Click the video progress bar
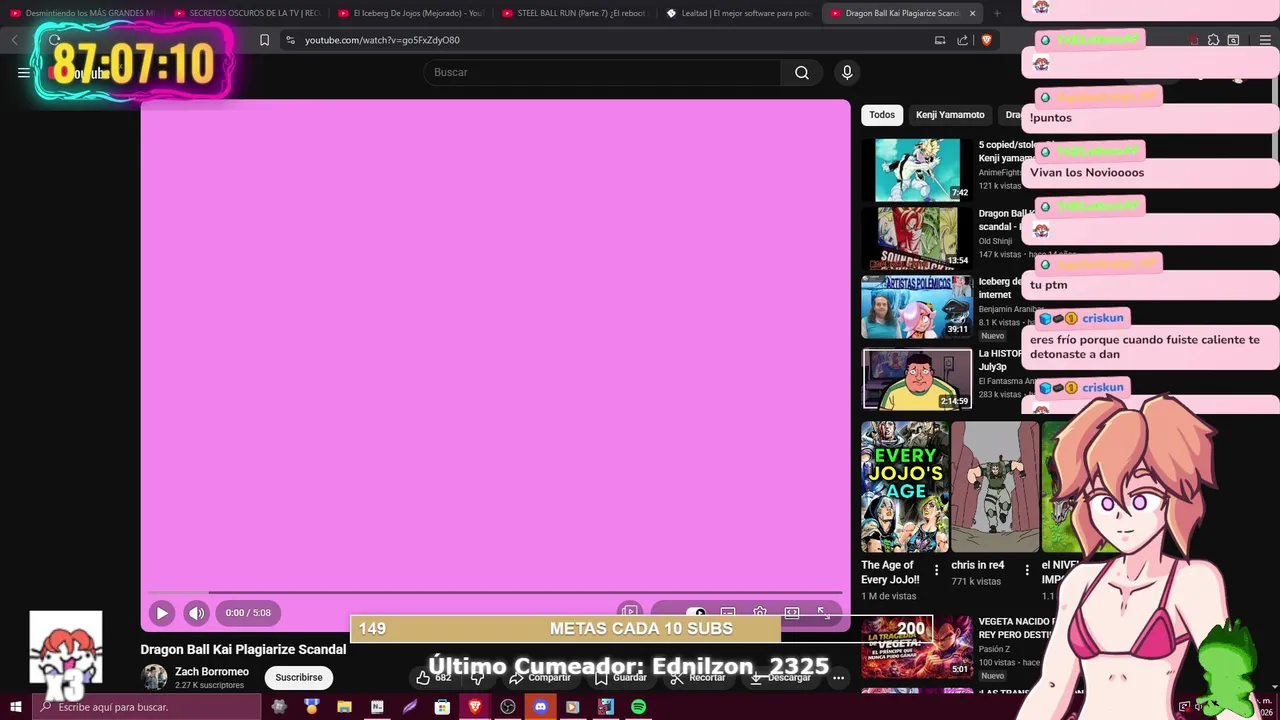The height and width of the screenshot is (720, 1280). (x=495, y=592)
